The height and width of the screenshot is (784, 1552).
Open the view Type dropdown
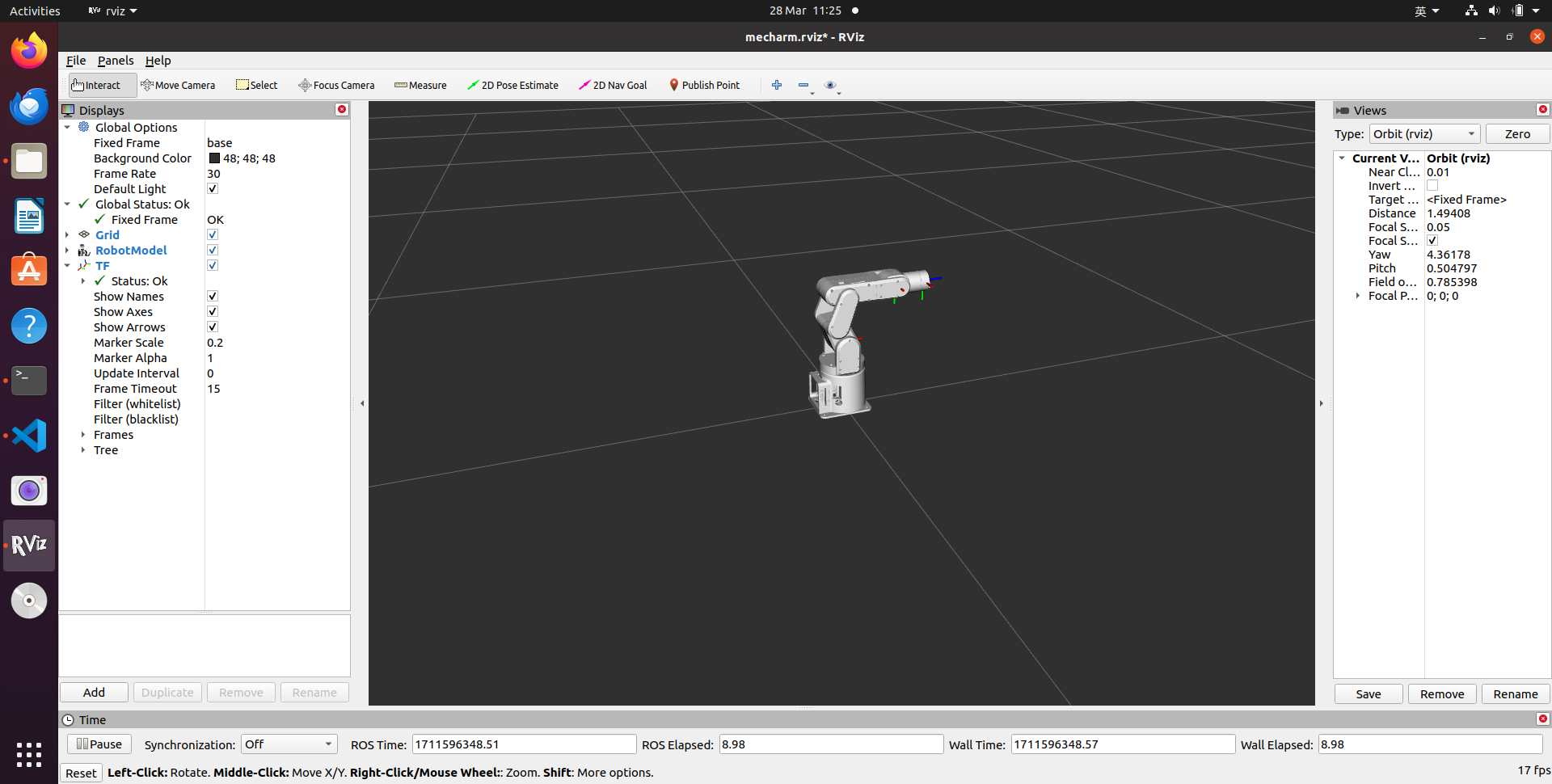coord(1424,134)
